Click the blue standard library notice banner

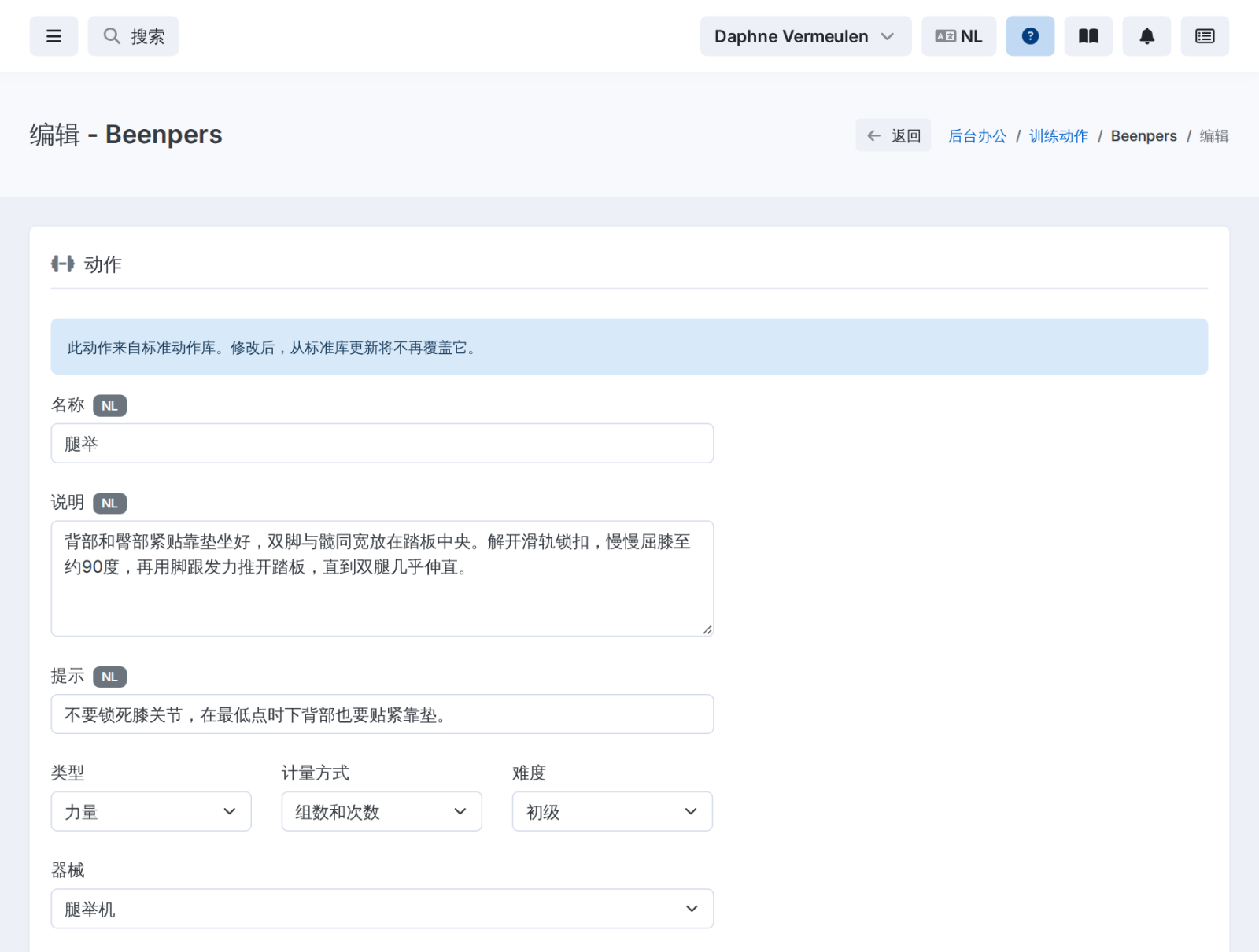629,346
